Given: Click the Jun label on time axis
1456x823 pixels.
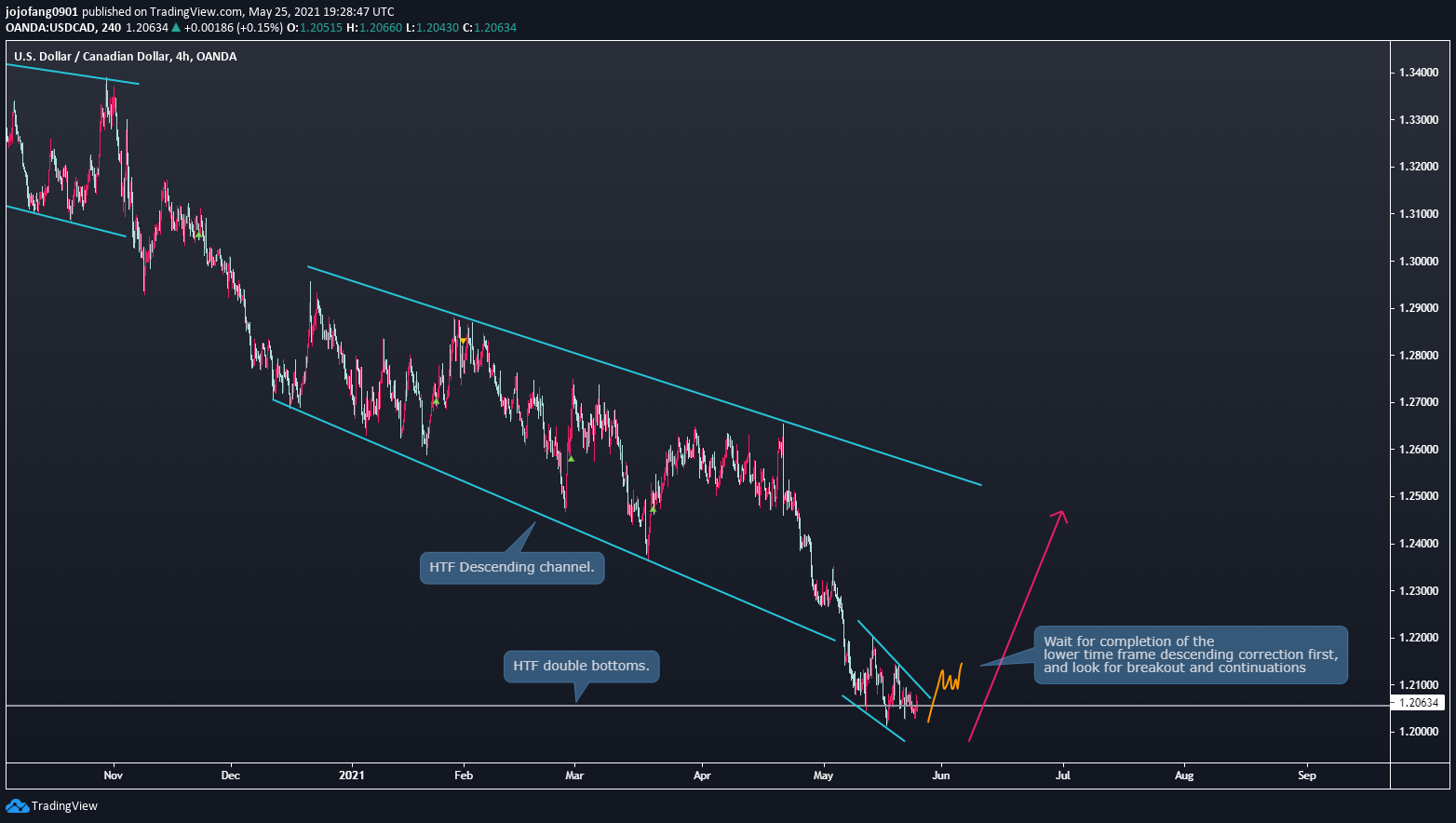Looking at the screenshot, I should point(941,775).
